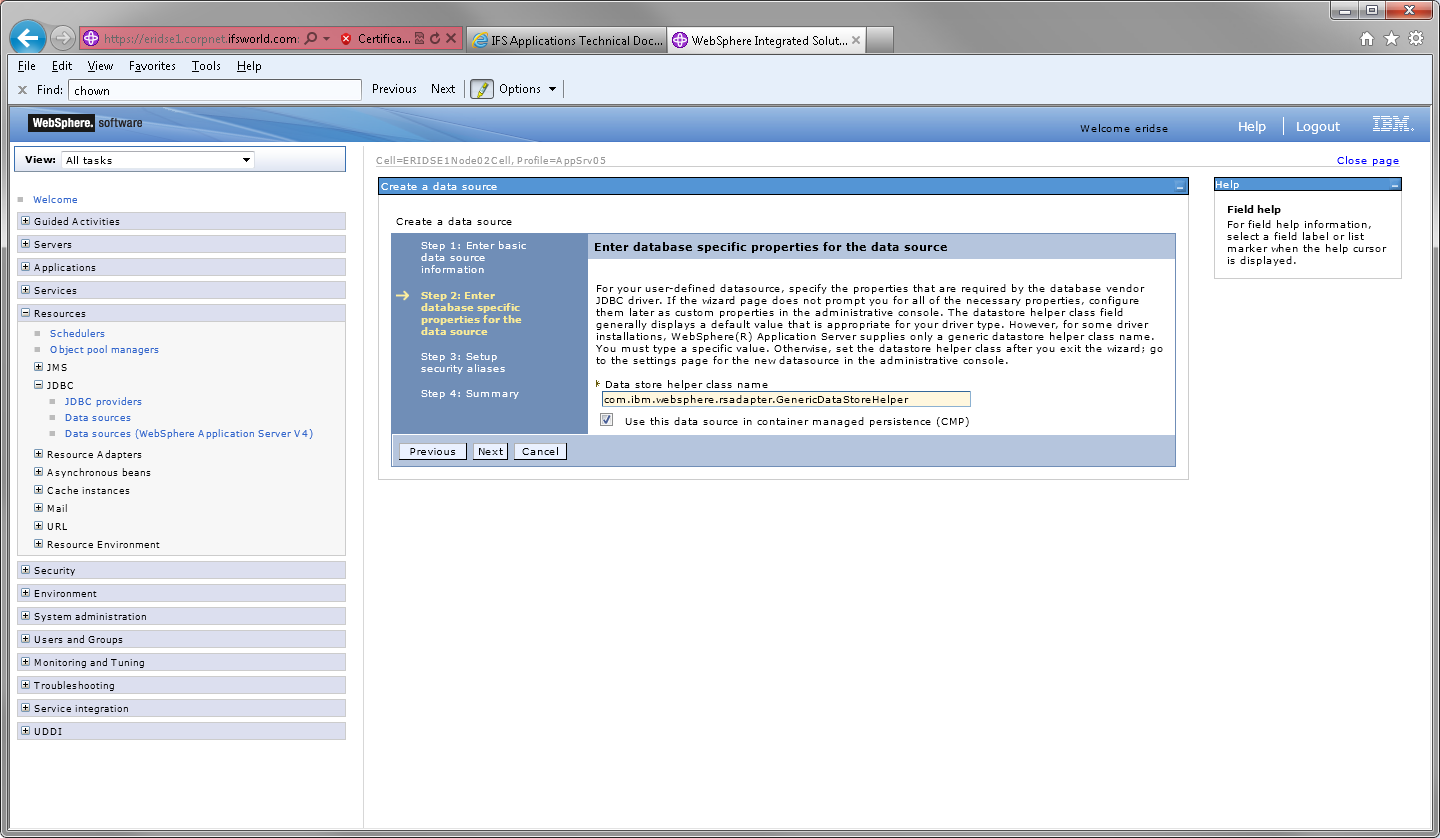Screen dimensions: 1440x838
Task: Click the wizard Previous button
Action: point(433,452)
